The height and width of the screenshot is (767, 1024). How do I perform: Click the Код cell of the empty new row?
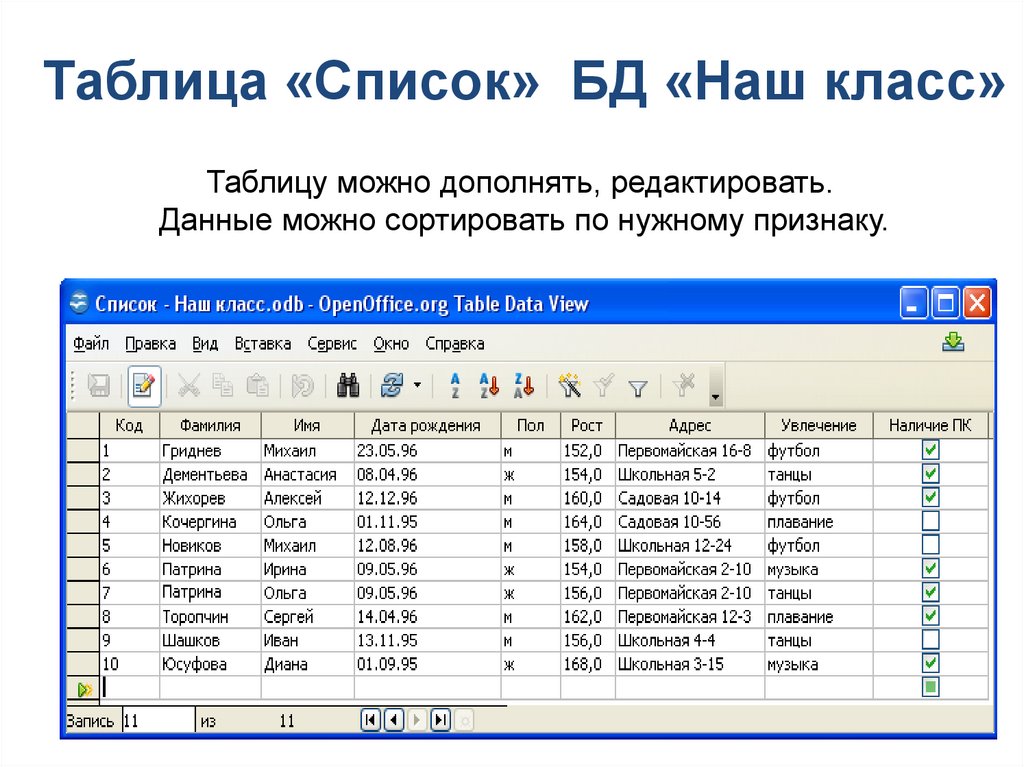point(129,688)
